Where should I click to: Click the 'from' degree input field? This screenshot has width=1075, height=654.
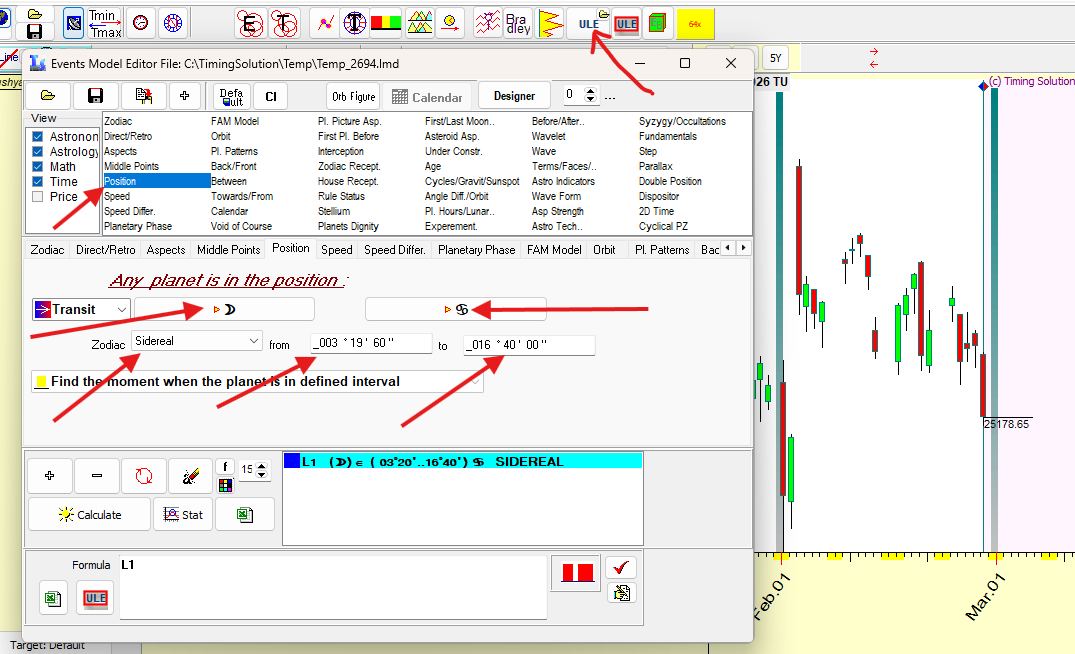click(x=367, y=345)
